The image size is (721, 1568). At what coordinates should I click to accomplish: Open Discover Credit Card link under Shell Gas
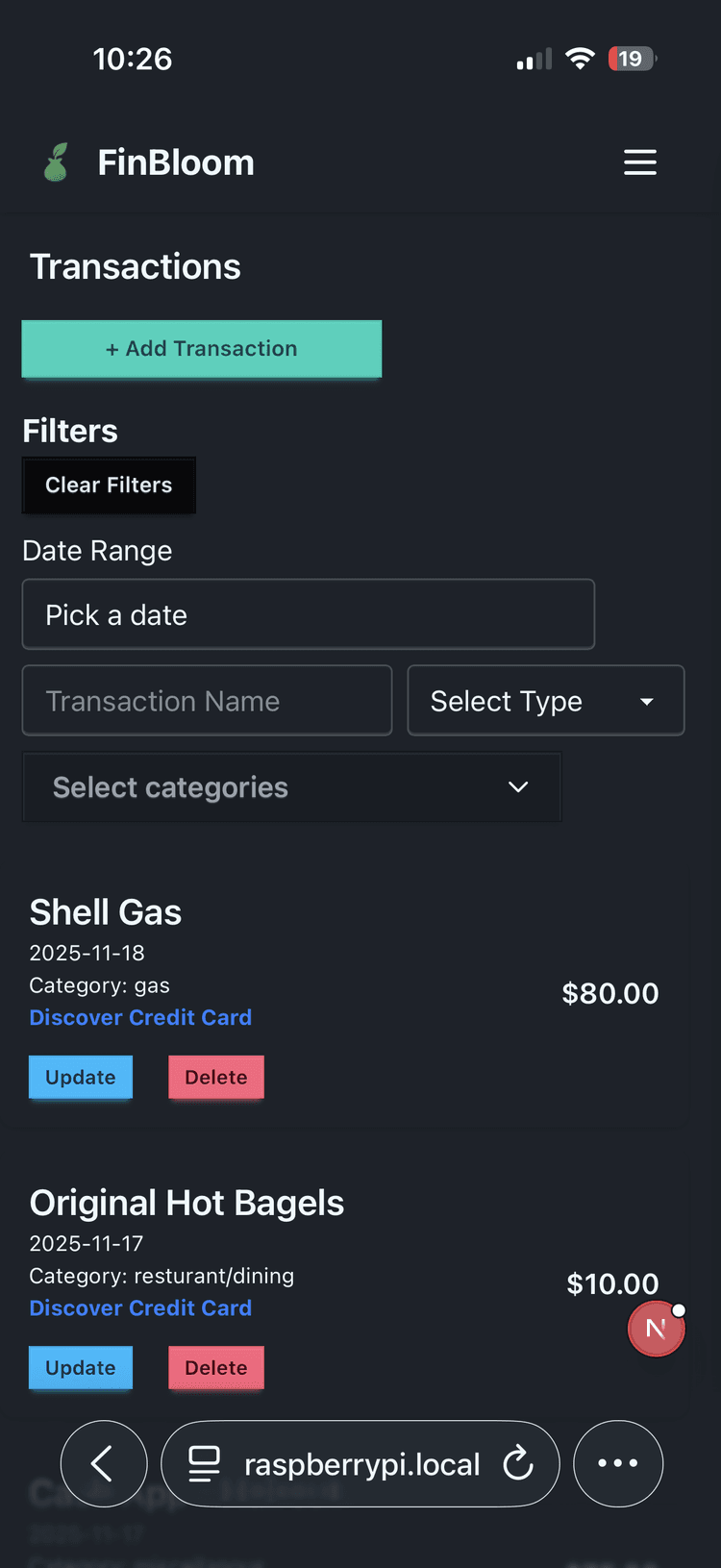[x=140, y=1016]
